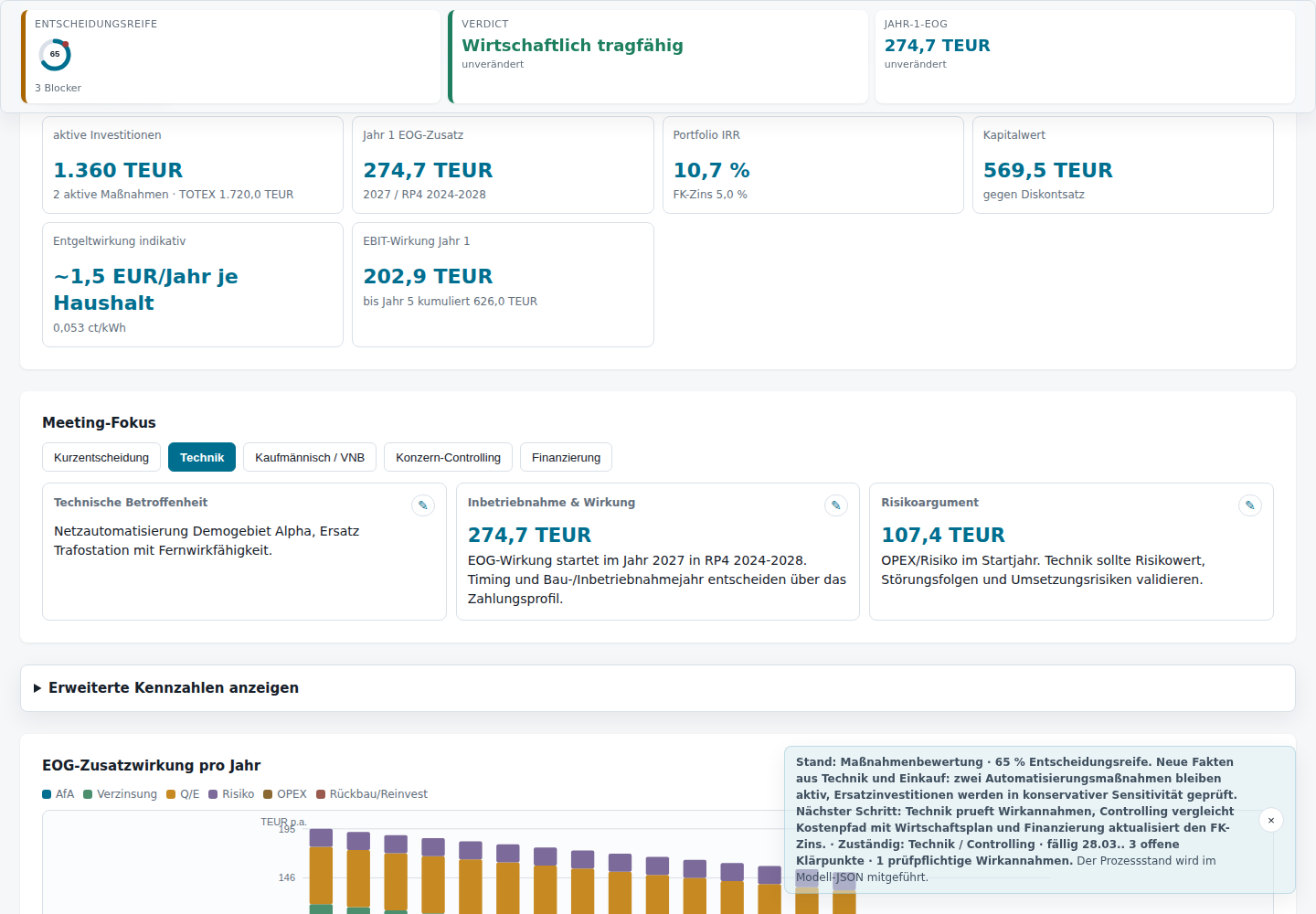Viewport: 1316px width, 914px height.
Task: Switch to Kaufmännisch / VNB tab
Action: pos(310,457)
